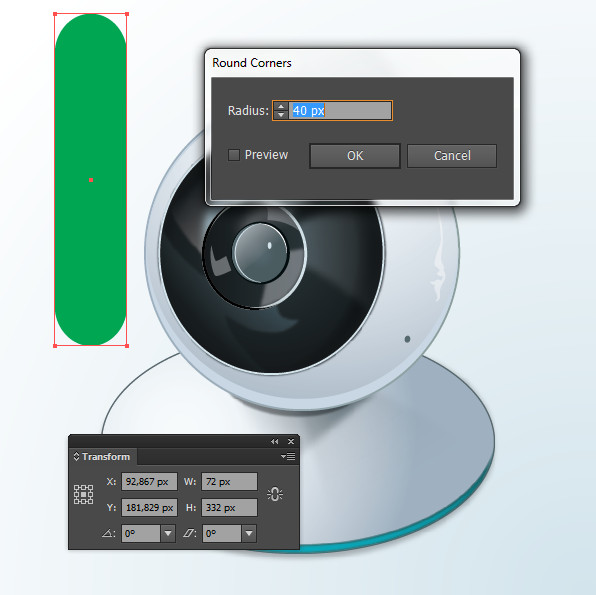
Task: Select the green rounded rectangle shape
Action: pyautogui.click(x=90, y=179)
